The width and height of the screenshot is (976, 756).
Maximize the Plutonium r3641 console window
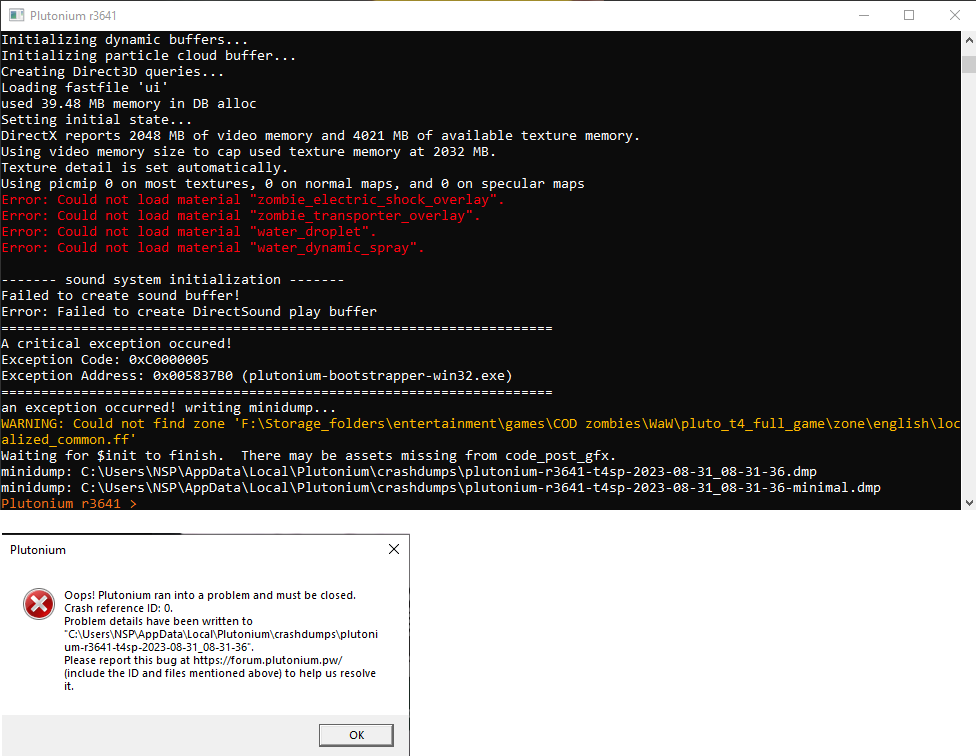(909, 15)
